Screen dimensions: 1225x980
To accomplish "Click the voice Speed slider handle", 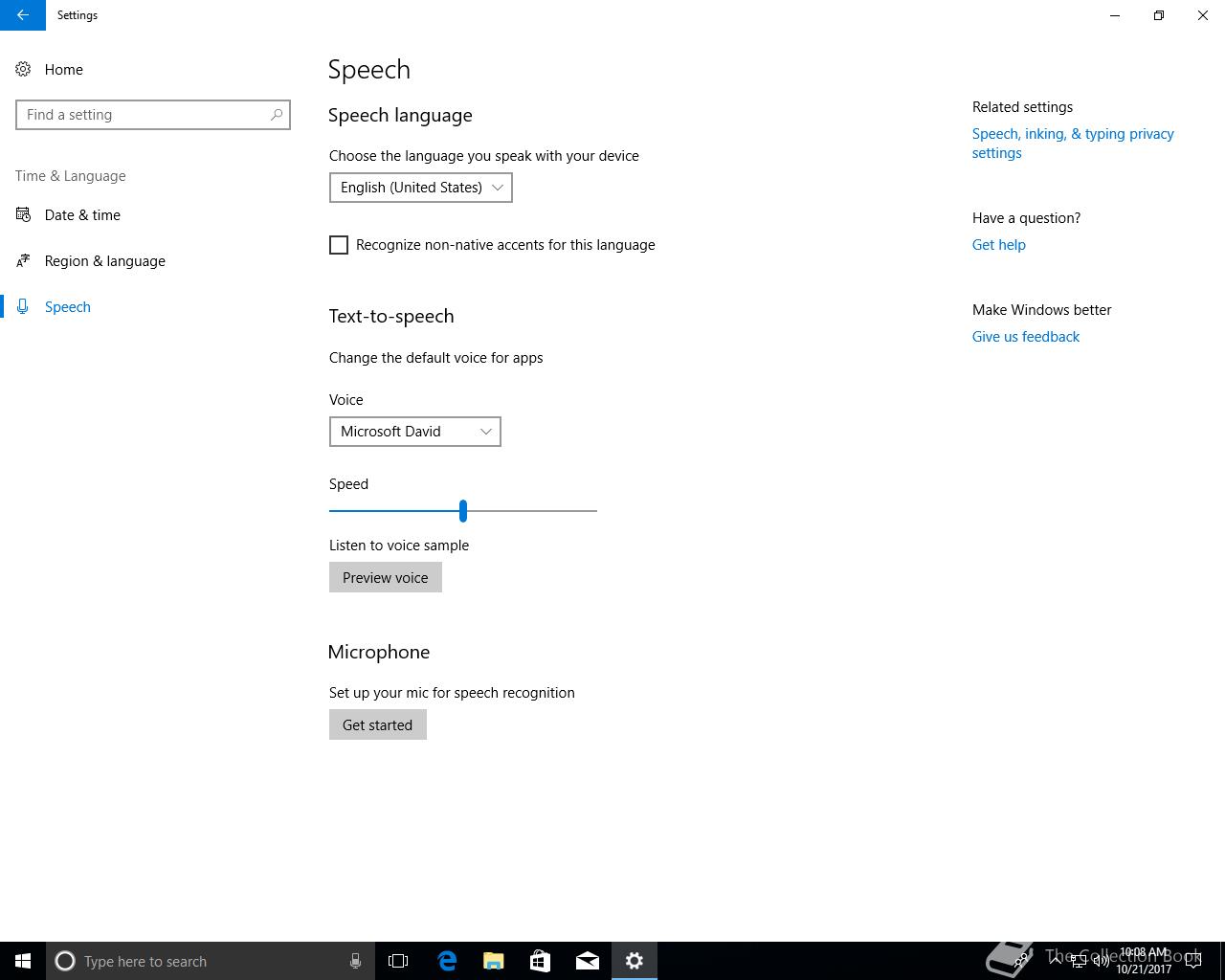I will click(x=463, y=511).
